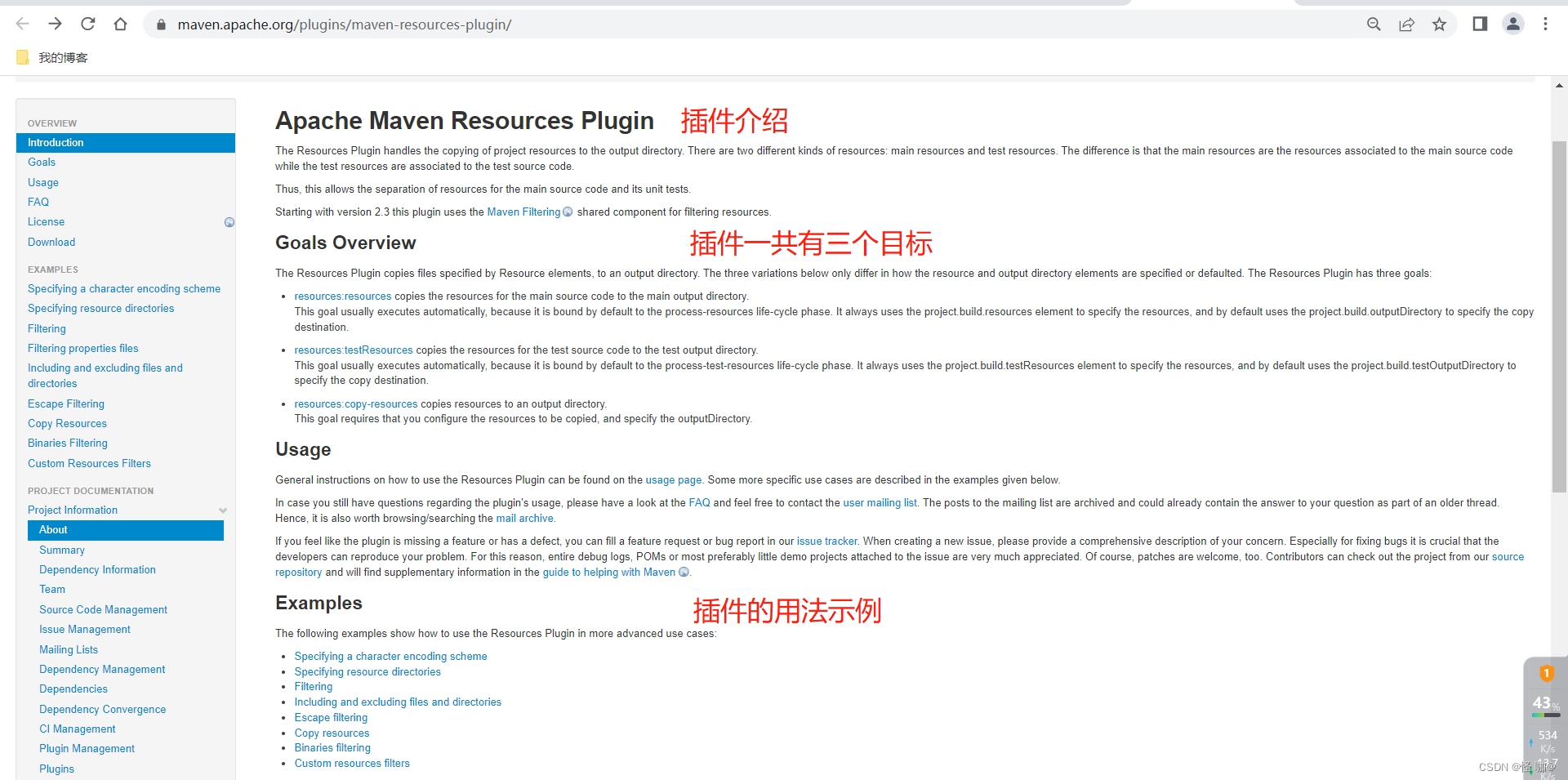Open the browser side panel icon
This screenshot has height=780, width=1568.
[x=1480, y=25]
